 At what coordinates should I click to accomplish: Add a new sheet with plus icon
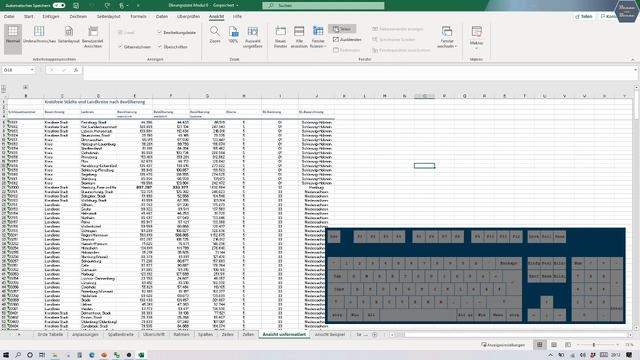point(374,335)
